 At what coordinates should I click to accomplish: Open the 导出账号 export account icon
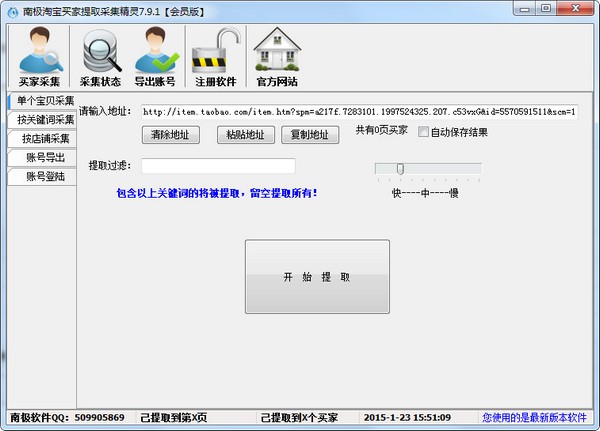click(x=155, y=56)
